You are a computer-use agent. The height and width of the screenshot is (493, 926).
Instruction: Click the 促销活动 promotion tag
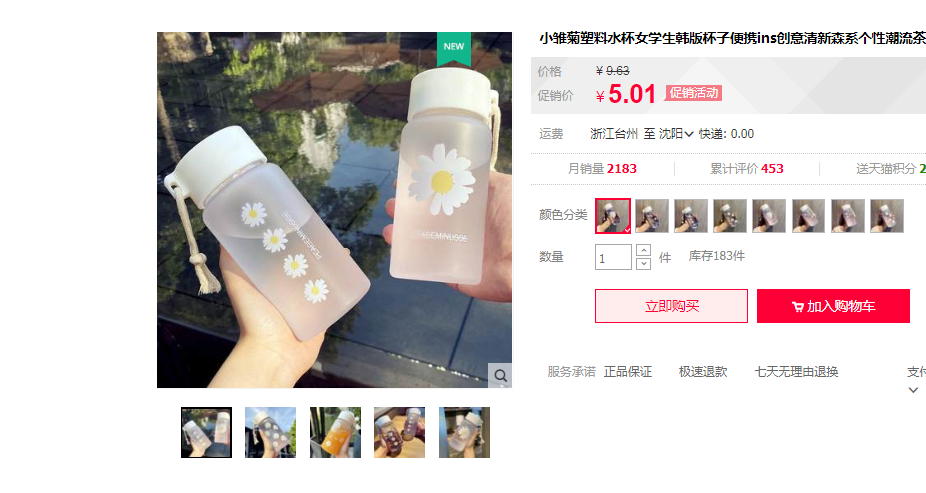(x=693, y=93)
